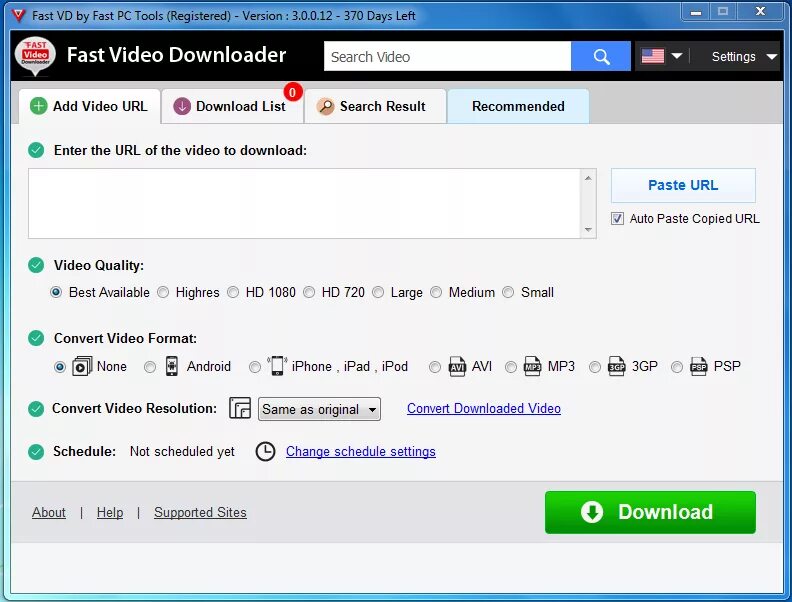The height and width of the screenshot is (602, 792).
Task: Click the schedule clock icon
Action: click(x=265, y=452)
